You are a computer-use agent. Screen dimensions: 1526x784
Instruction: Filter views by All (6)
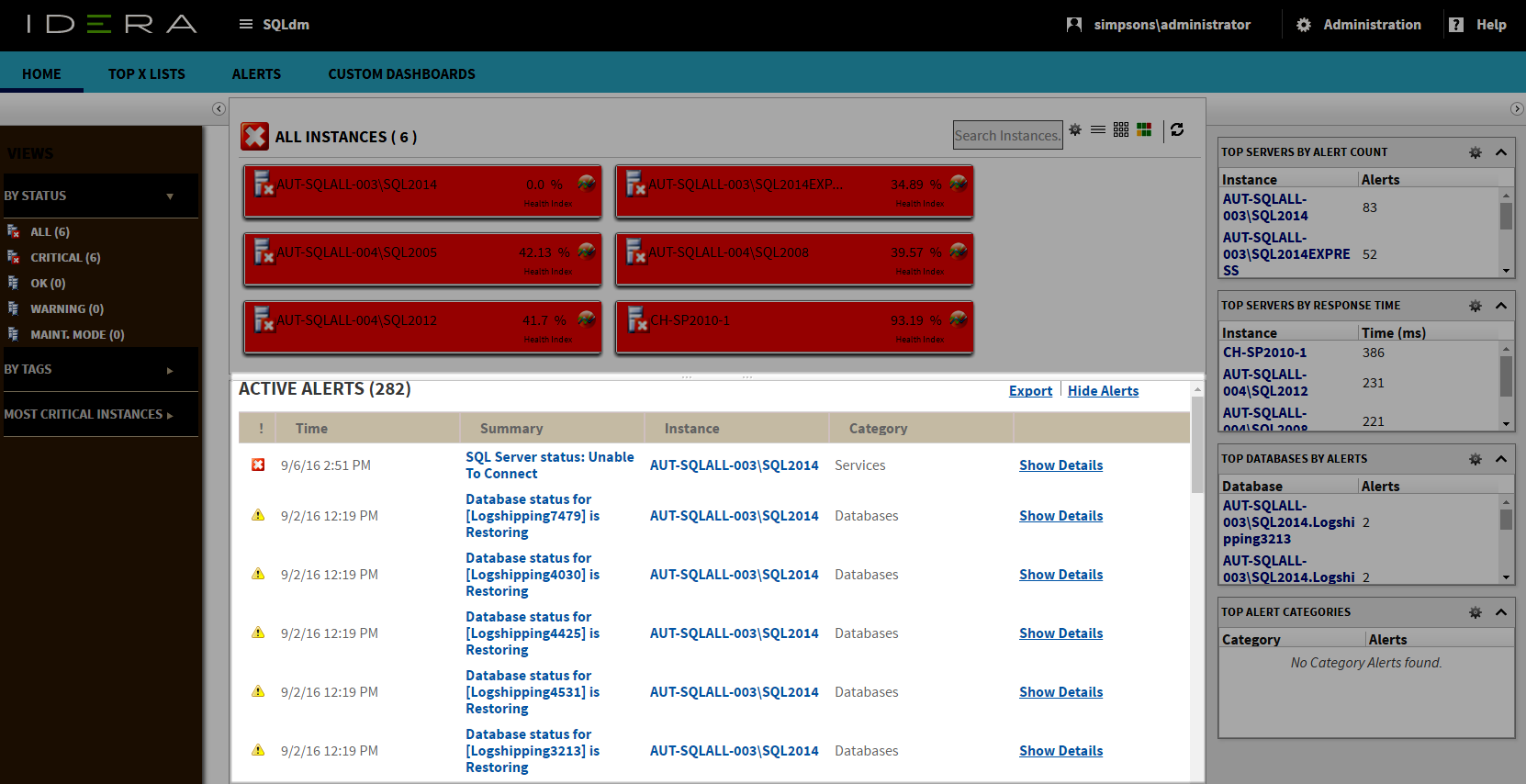click(x=50, y=232)
